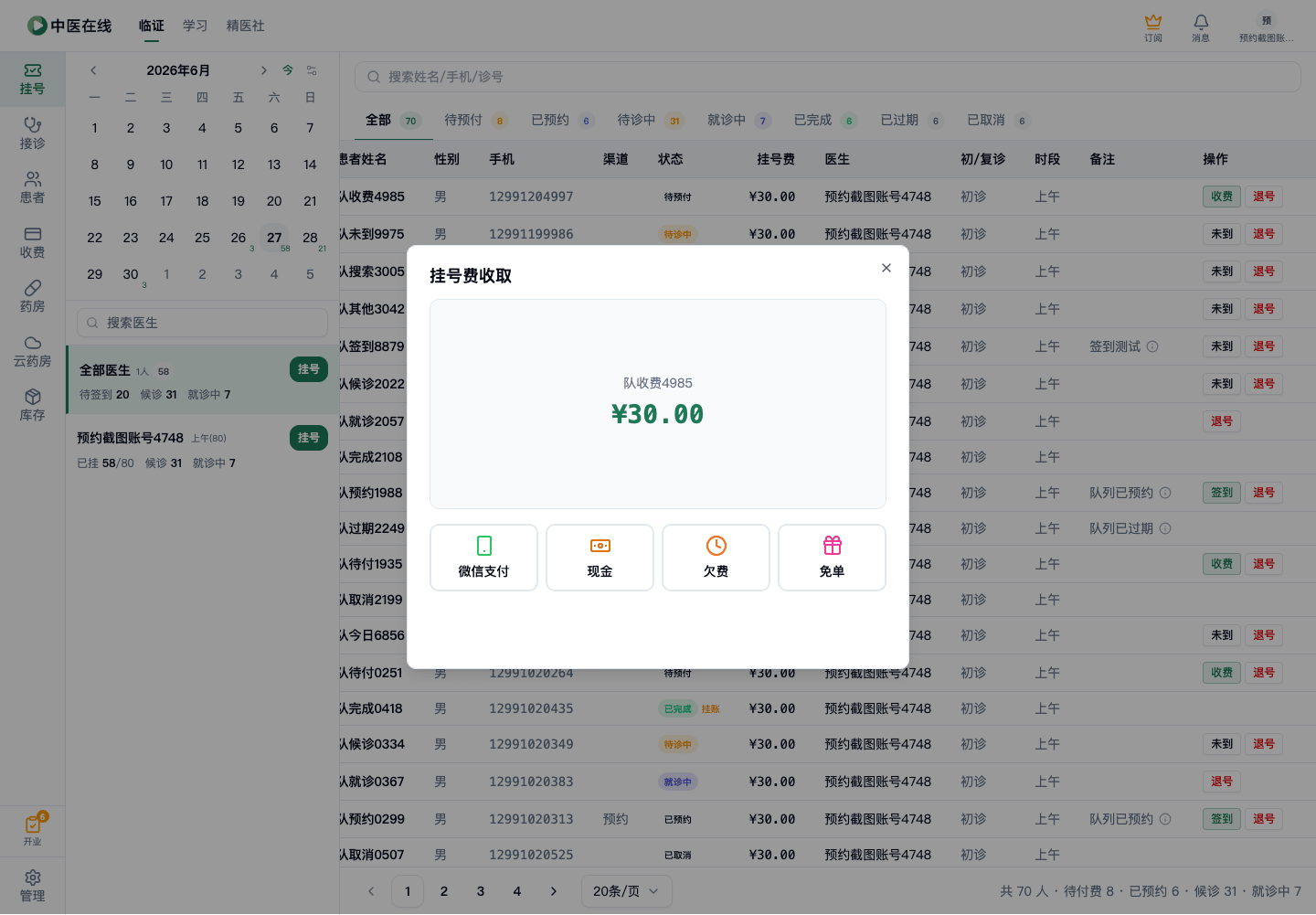The height and width of the screenshot is (915, 1316).
Task: Go to previous month in calendar
Action: (93, 70)
